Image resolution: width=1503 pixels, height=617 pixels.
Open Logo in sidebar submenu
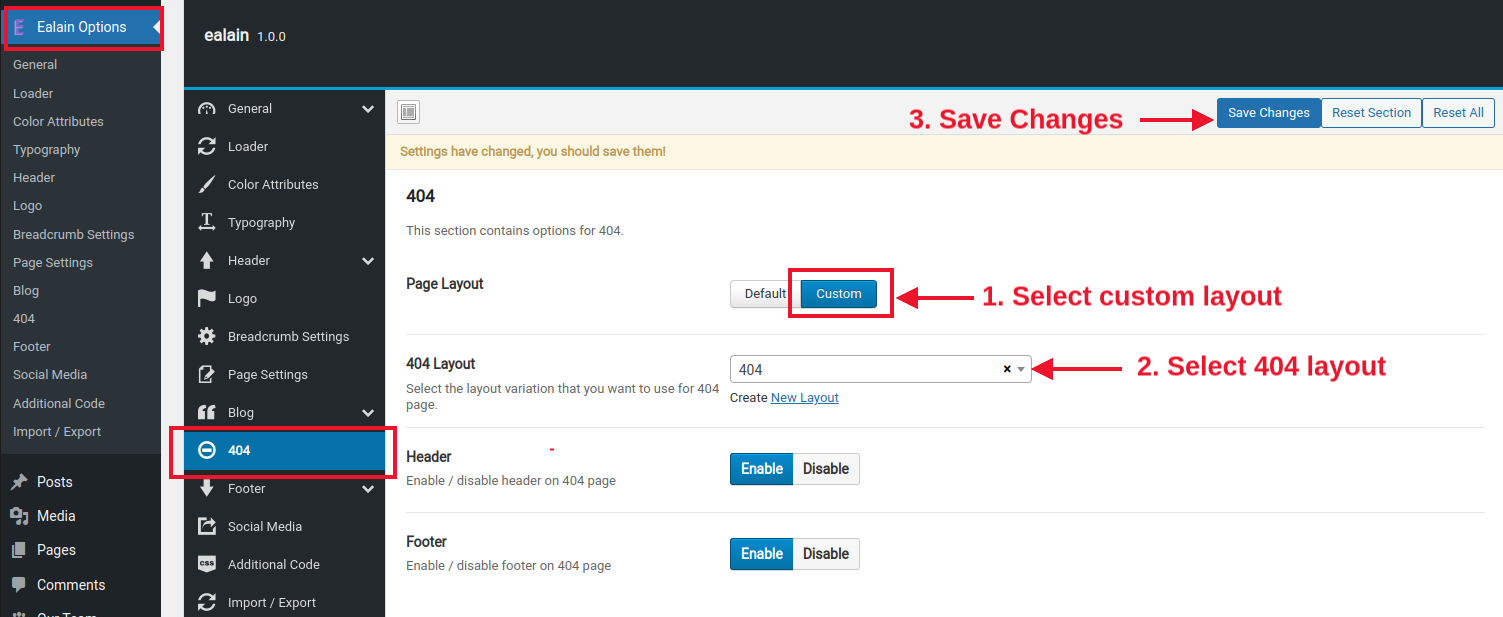(x=27, y=205)
